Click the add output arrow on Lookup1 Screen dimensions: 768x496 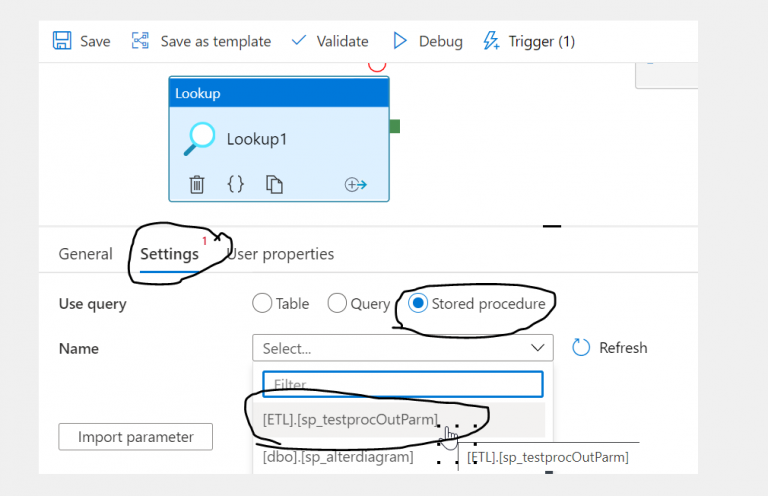pyautogui.click(x=356, y=184)
